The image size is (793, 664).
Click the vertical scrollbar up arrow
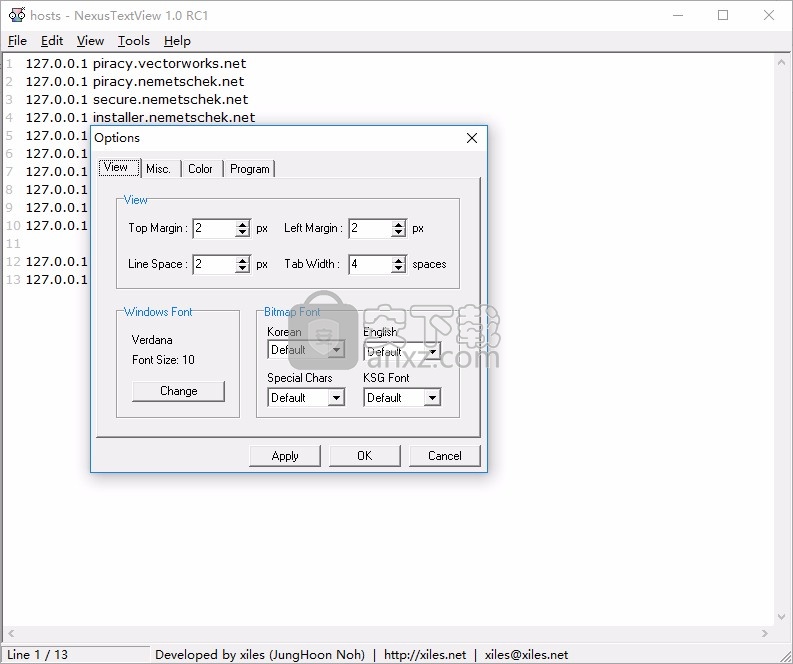(x=780, y=62)
